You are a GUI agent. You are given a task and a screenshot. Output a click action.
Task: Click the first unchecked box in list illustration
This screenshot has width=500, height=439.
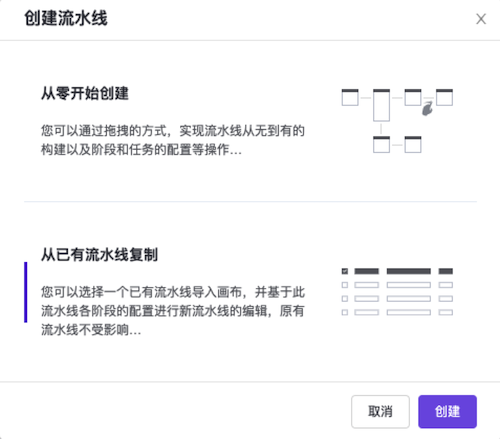tap(345, 285)
